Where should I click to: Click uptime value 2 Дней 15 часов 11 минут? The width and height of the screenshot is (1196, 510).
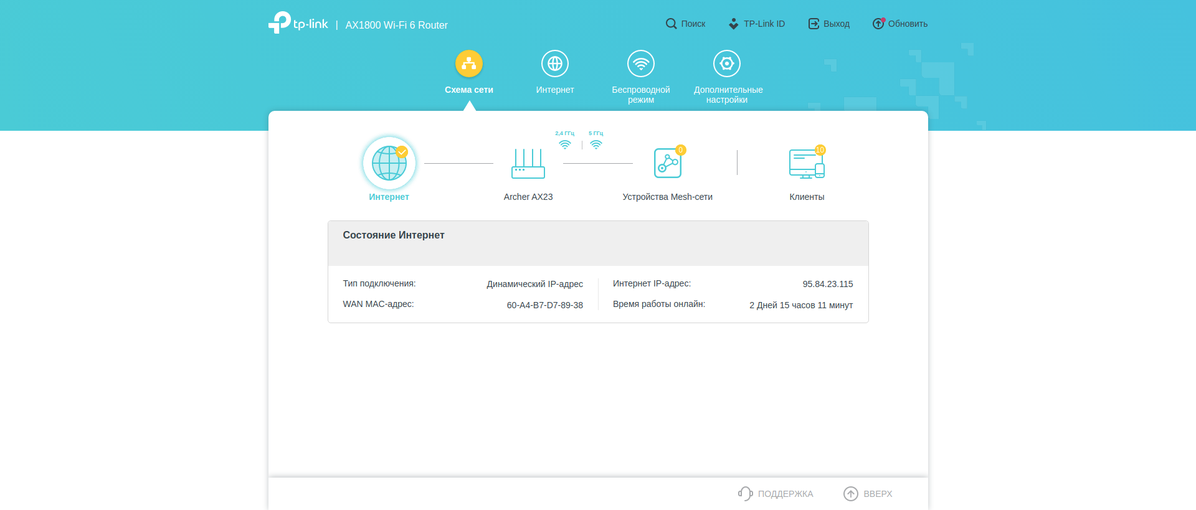[x=802, y=305]
